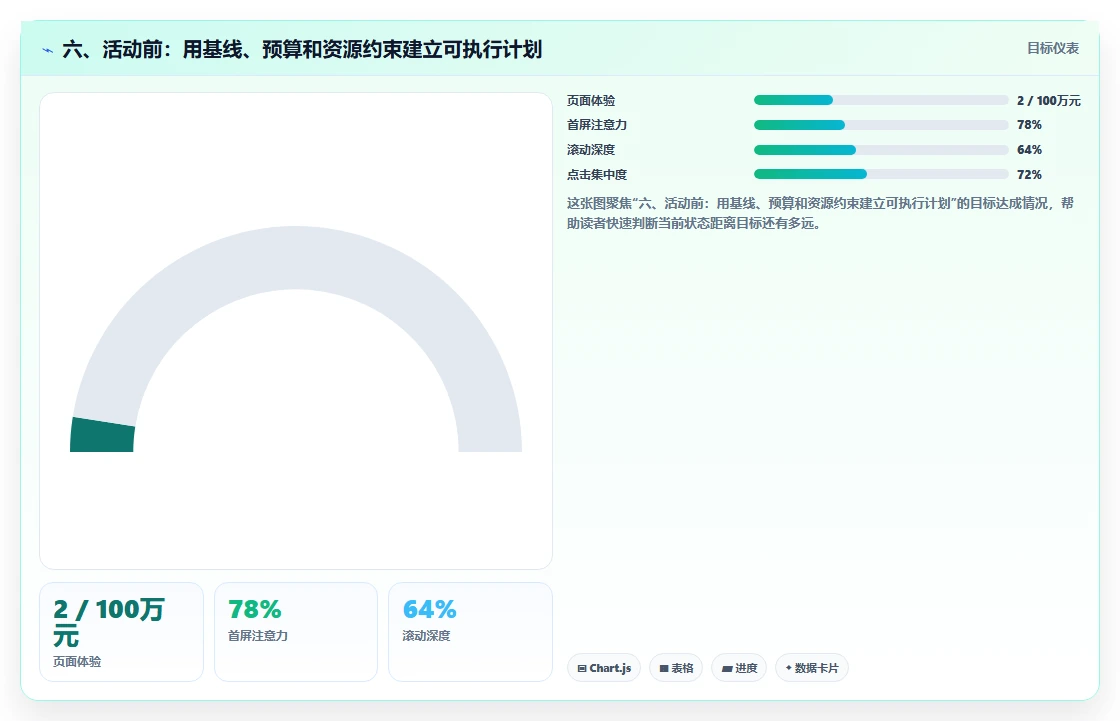The height and width of the screenshot is (721, 1120).
Task: Click the 页面体验 caption under 2 / 100万元
Action: [x=77, y=662]
